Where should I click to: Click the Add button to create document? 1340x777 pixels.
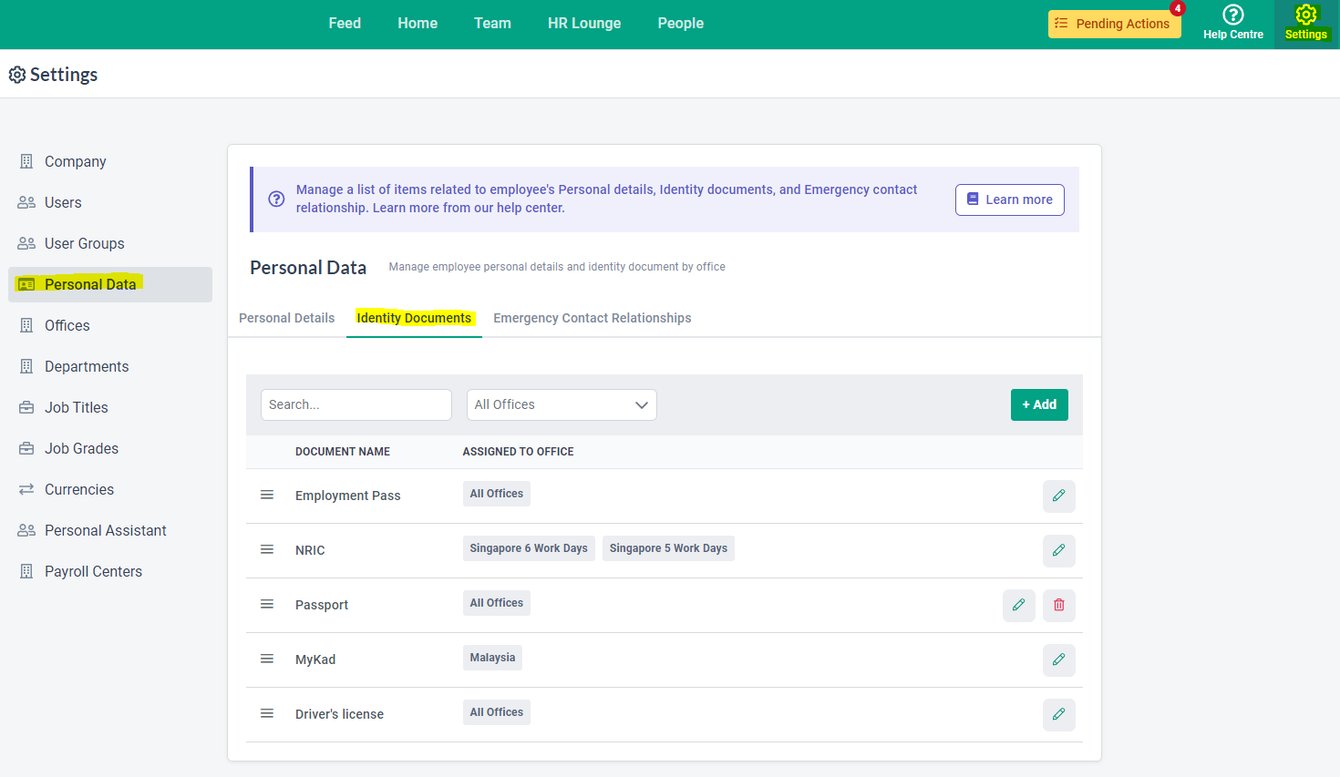click(x=1039, y=404)
